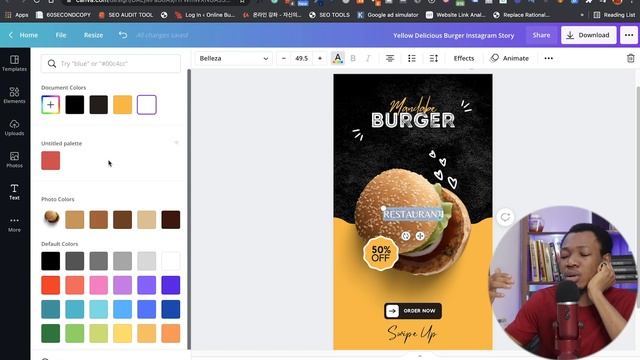Click the font size 49.5 field

tap(301, 58)
